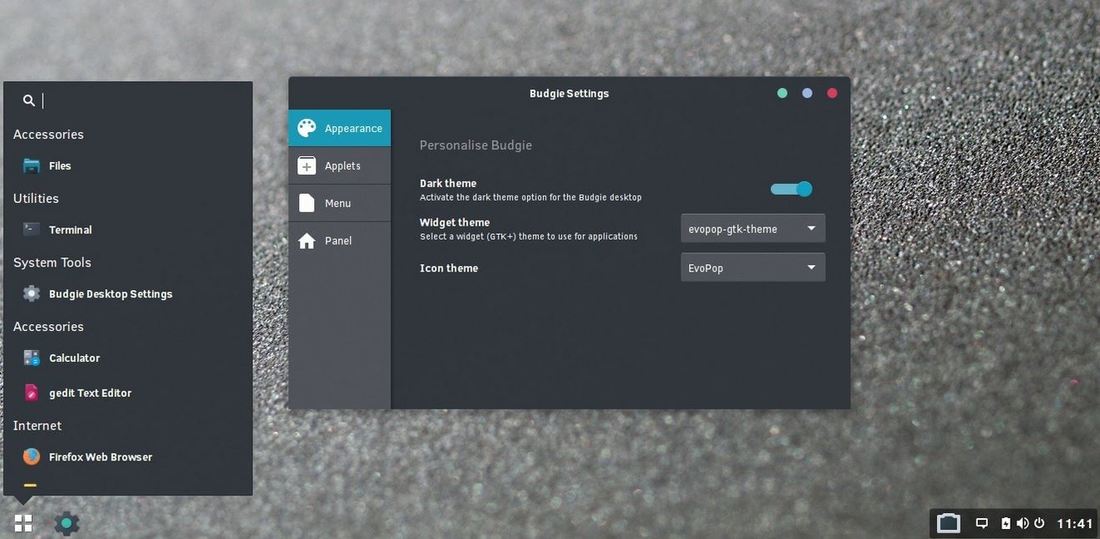Viewport: 1100px width, 539px height.
Task: Click the first Accessories heading above Files
Action: click(x=48, y=134)
